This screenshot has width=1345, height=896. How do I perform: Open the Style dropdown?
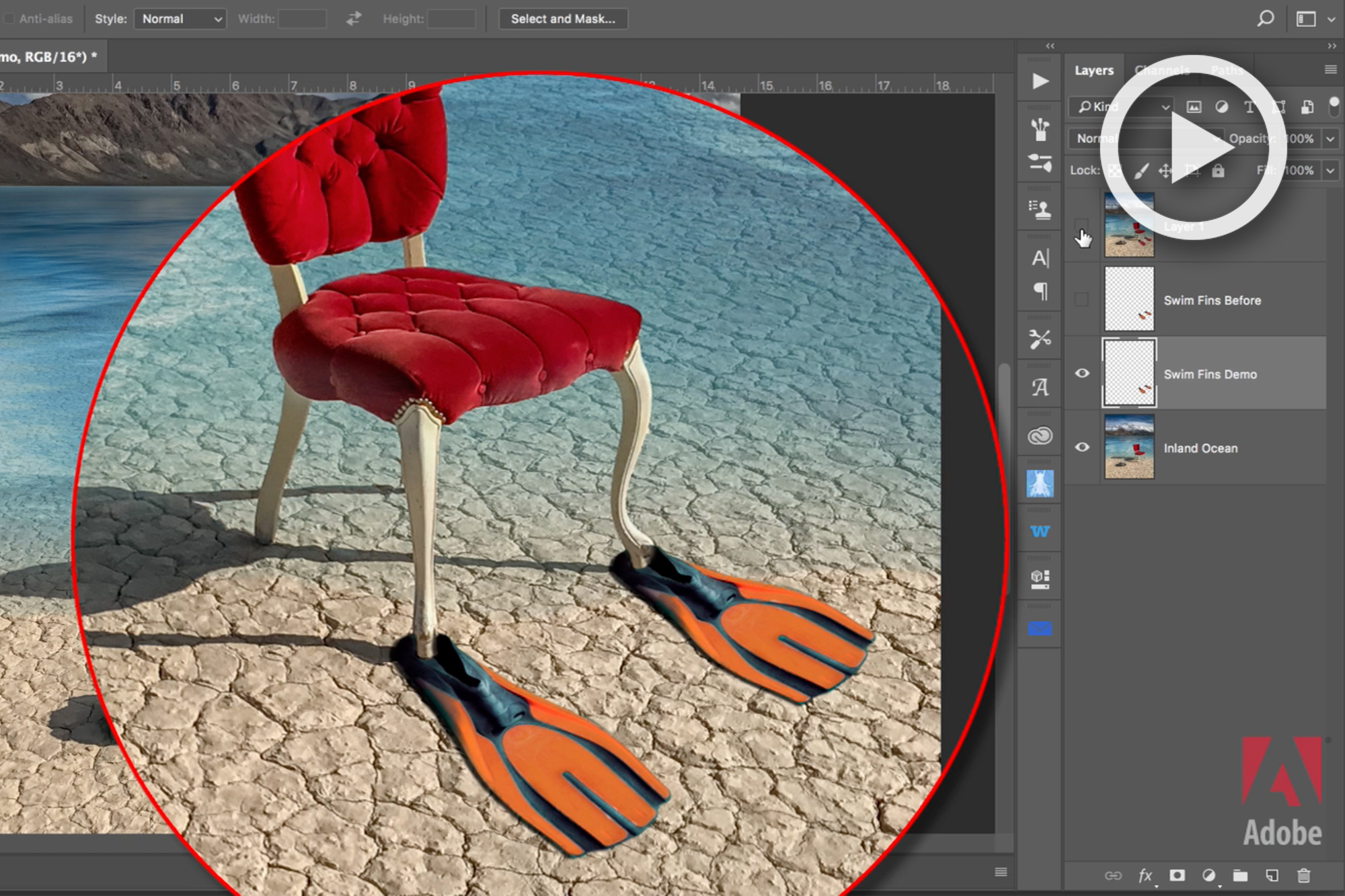180,19
